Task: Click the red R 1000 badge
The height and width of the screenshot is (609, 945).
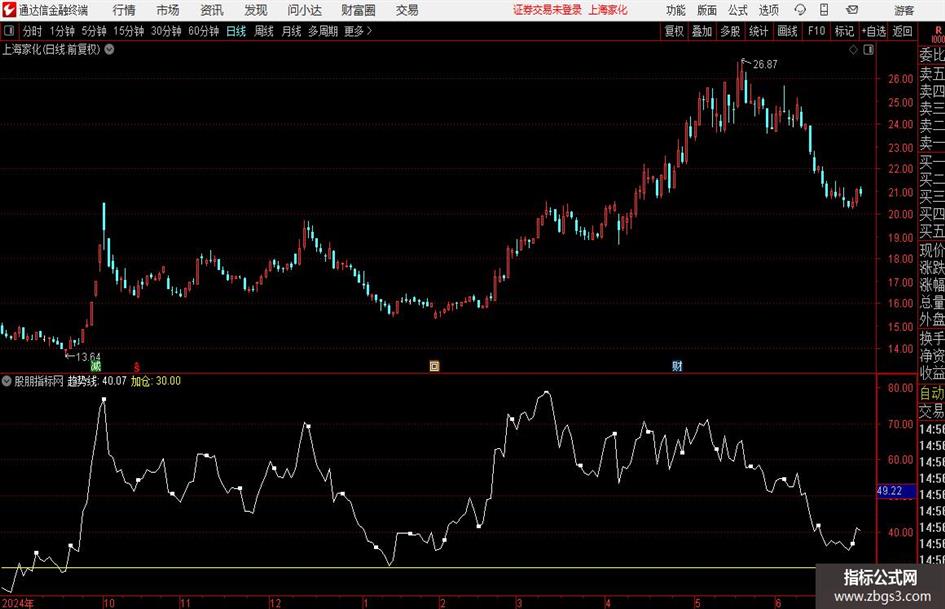Action: (938, 35)
